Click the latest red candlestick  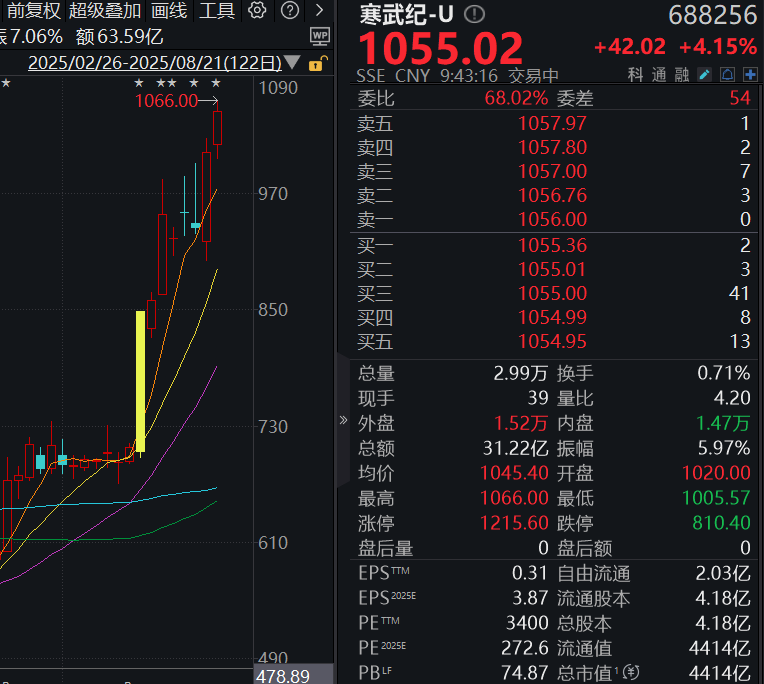pyautogui.click(x=217, y=128)
